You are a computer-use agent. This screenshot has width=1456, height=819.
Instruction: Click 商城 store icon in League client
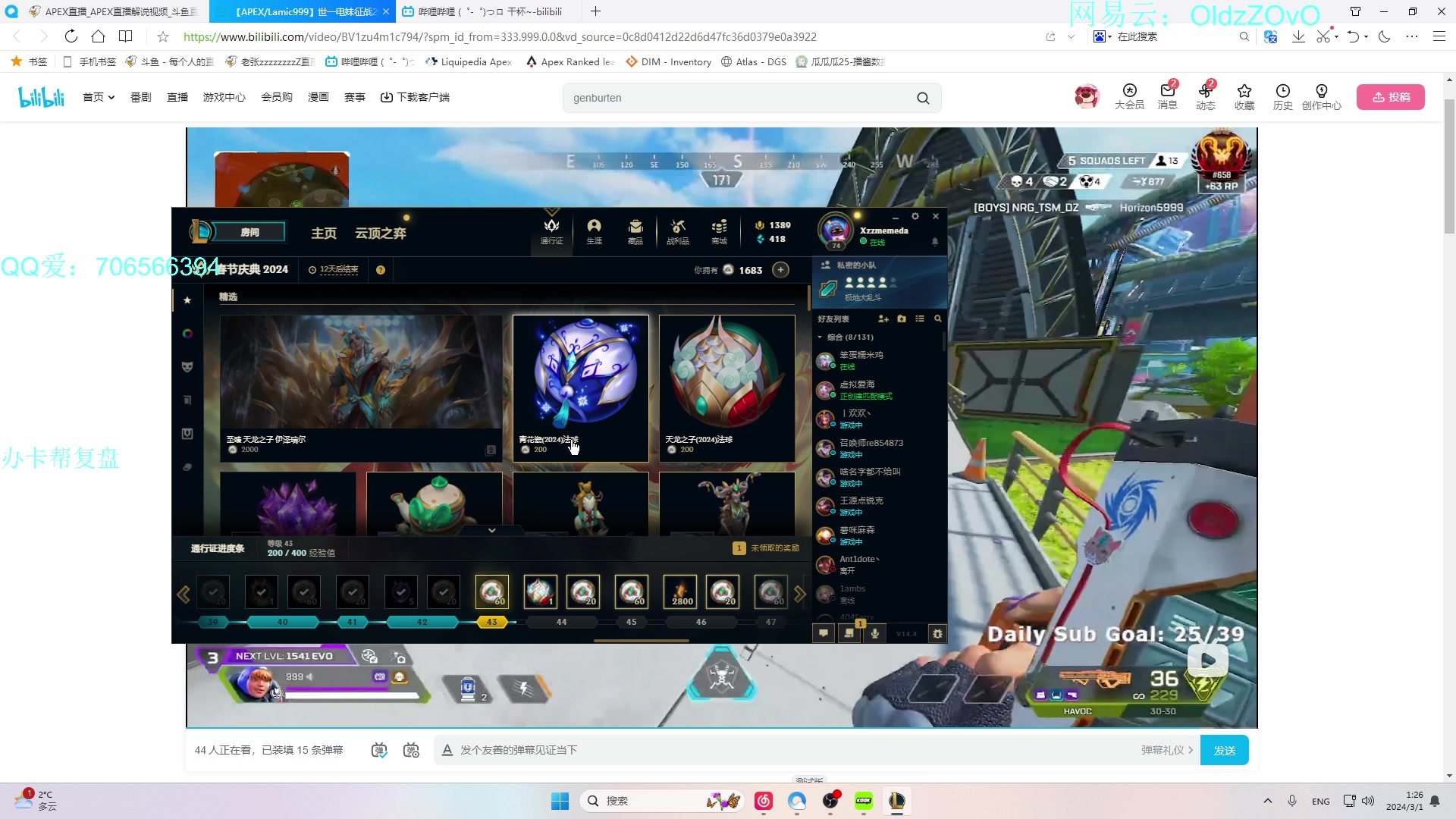[719, 231]
